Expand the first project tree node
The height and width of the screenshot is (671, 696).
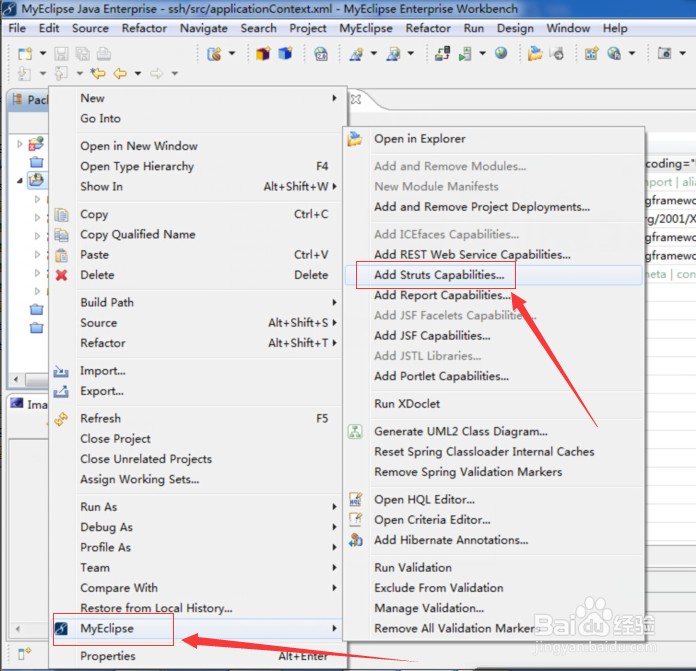pyautogui.click(x=20, y=144)
